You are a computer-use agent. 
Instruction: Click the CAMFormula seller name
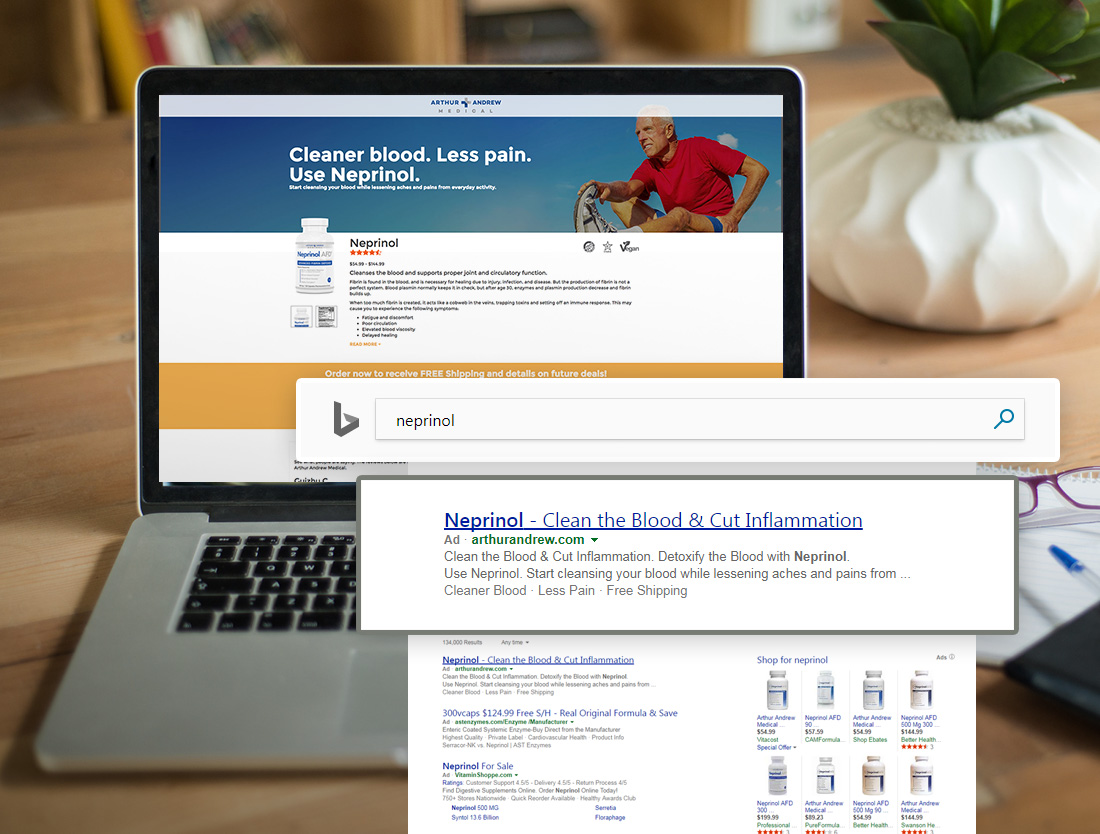pyautogui.click(x=824, y=740)
